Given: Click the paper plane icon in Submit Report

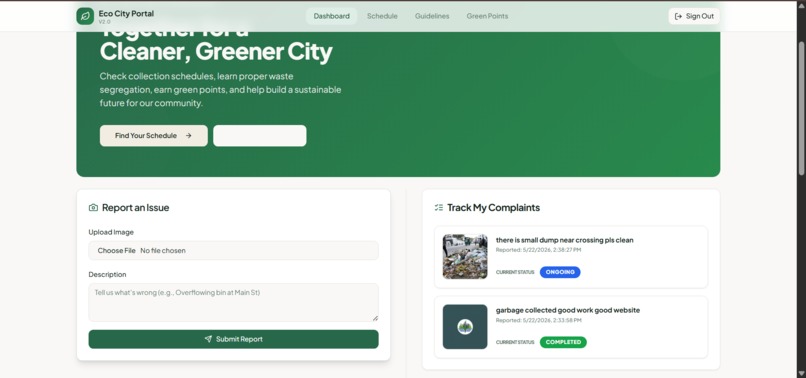Looking at the screenshot, I should coord(208,339).
